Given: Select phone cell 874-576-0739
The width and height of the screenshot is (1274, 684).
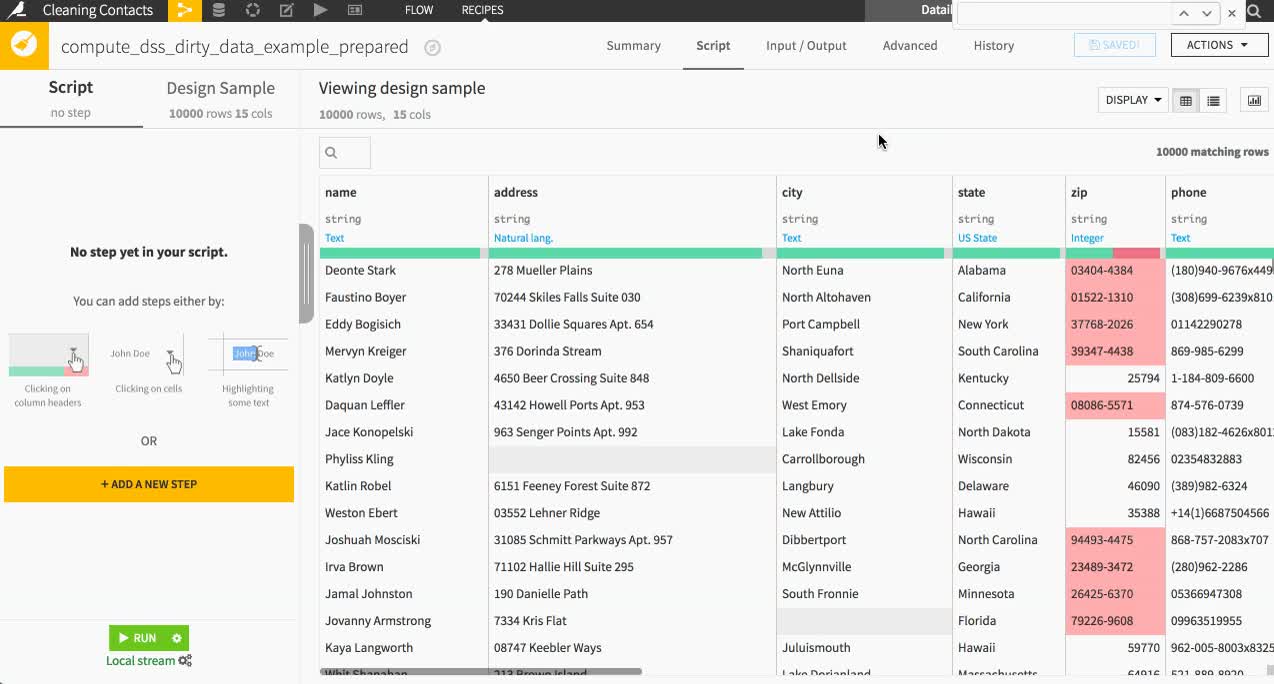Looking at the screenshot, I should pos(1219,405).
